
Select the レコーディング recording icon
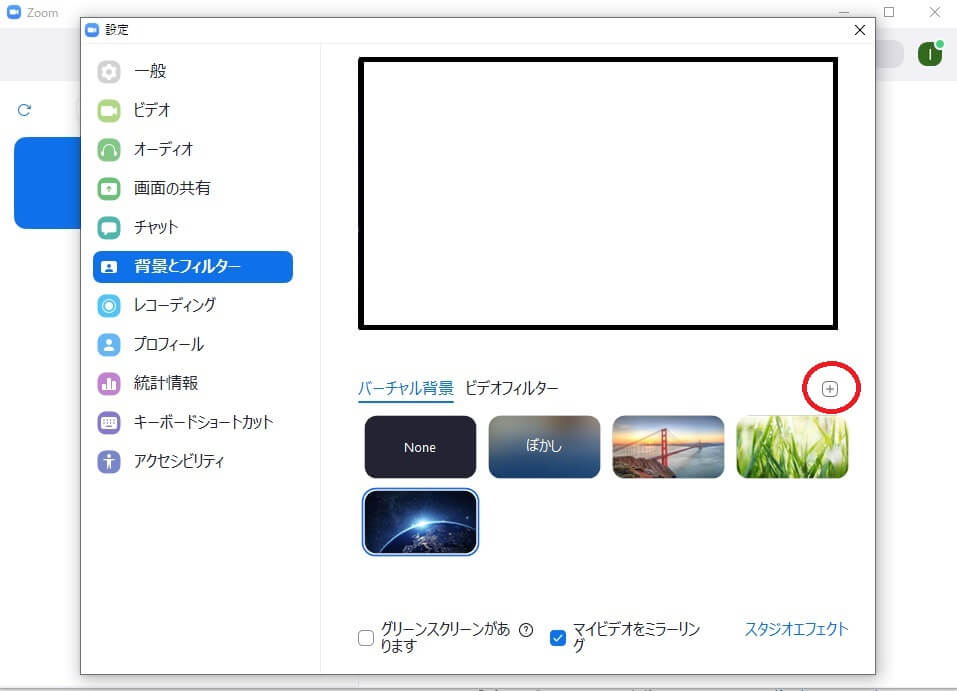click(109, 306)
